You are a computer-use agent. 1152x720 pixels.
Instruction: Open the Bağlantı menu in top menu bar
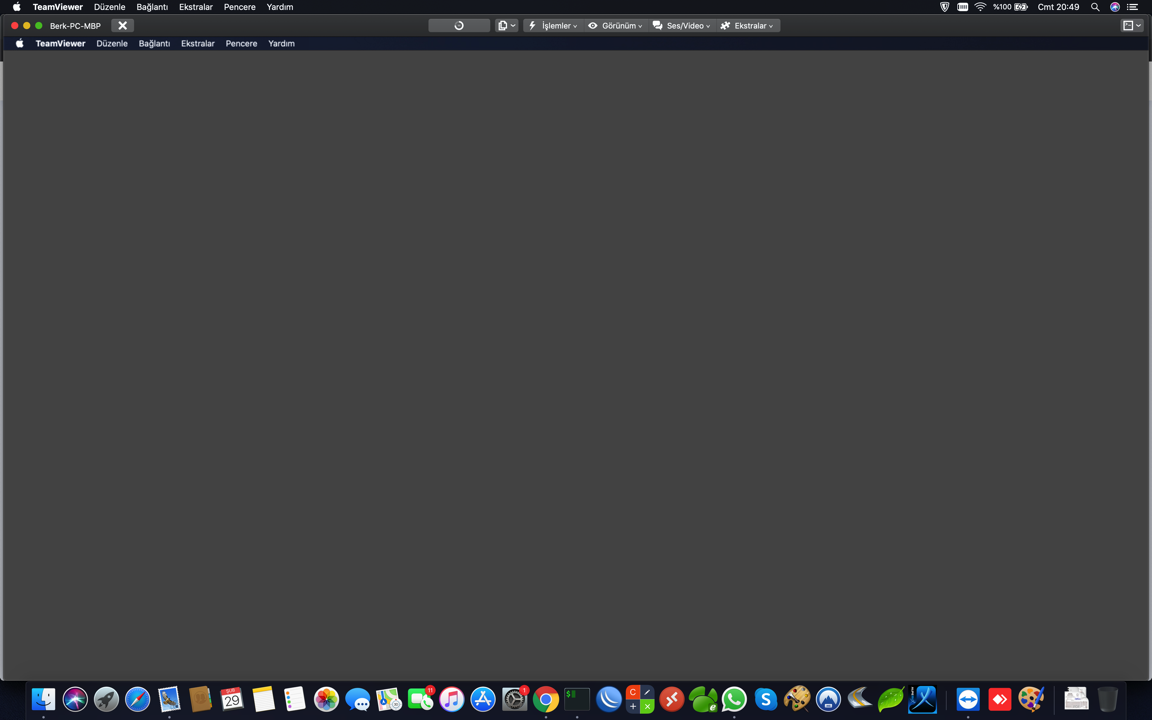[152, 7]
